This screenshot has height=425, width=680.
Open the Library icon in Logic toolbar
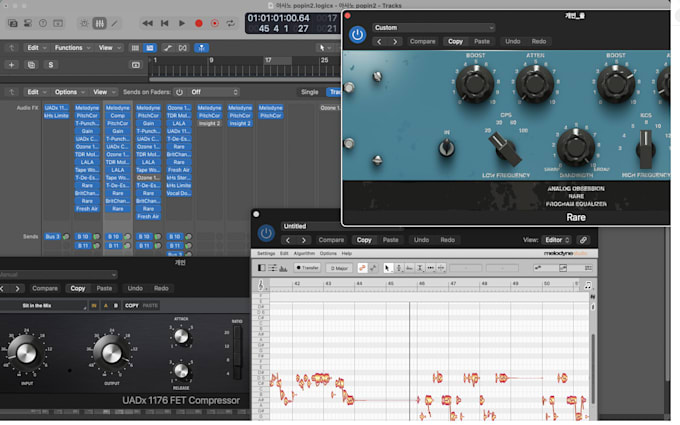[13, 23]
